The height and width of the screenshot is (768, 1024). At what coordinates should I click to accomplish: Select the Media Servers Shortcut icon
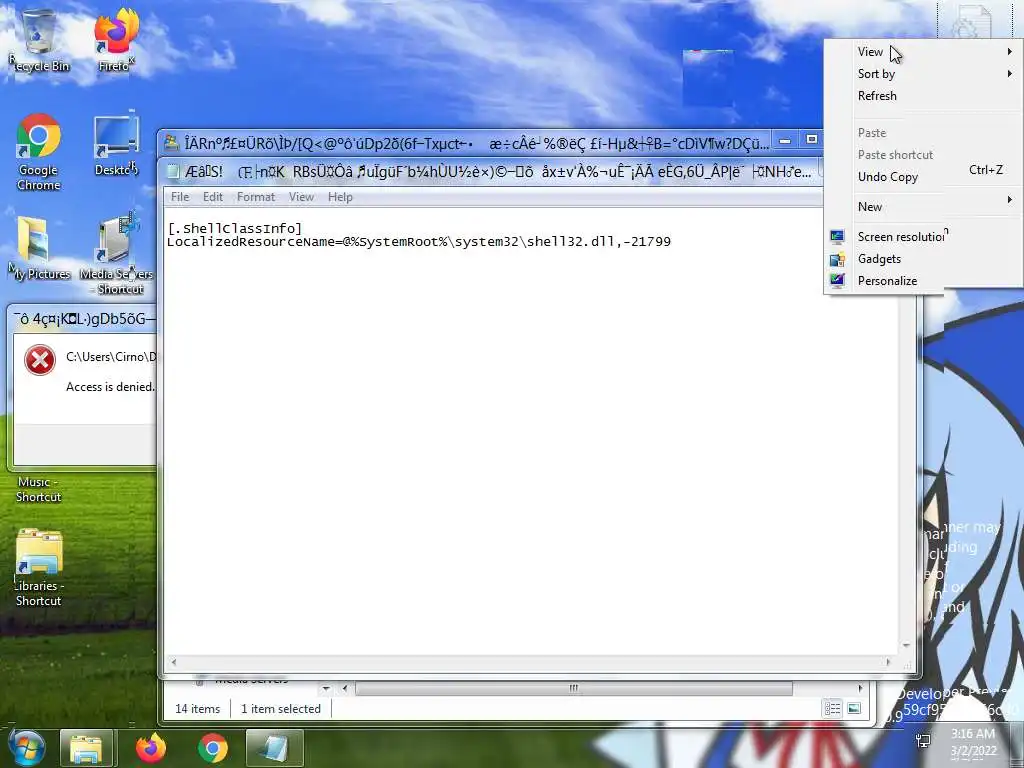pos(116,253)
